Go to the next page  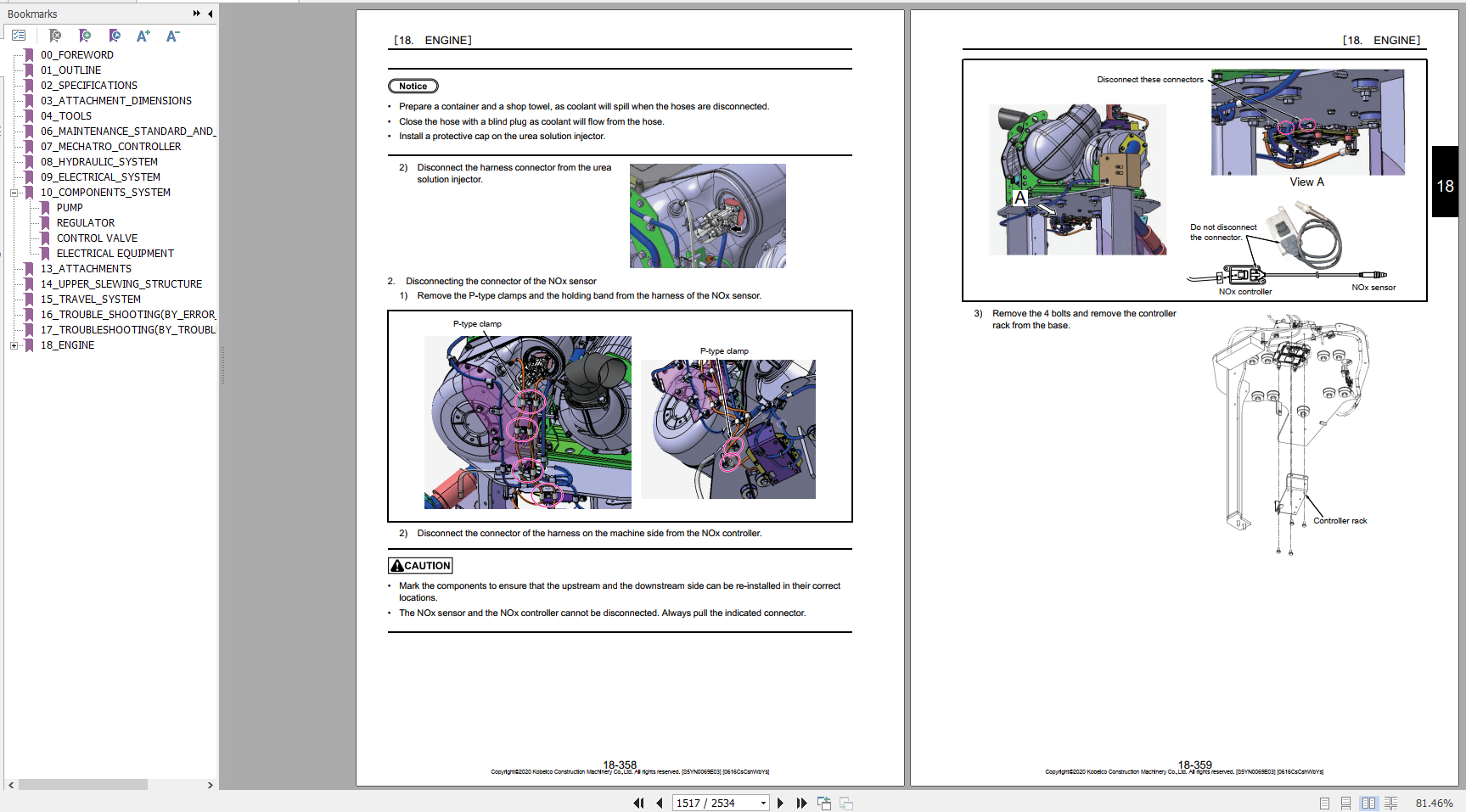pos(780,803)
